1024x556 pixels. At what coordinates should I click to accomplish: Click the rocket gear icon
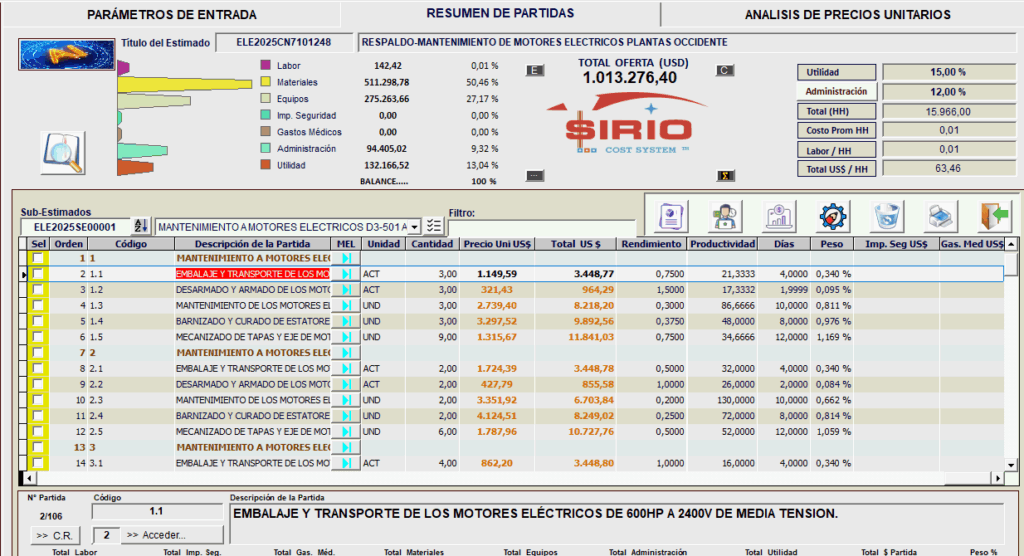[833, 216]
